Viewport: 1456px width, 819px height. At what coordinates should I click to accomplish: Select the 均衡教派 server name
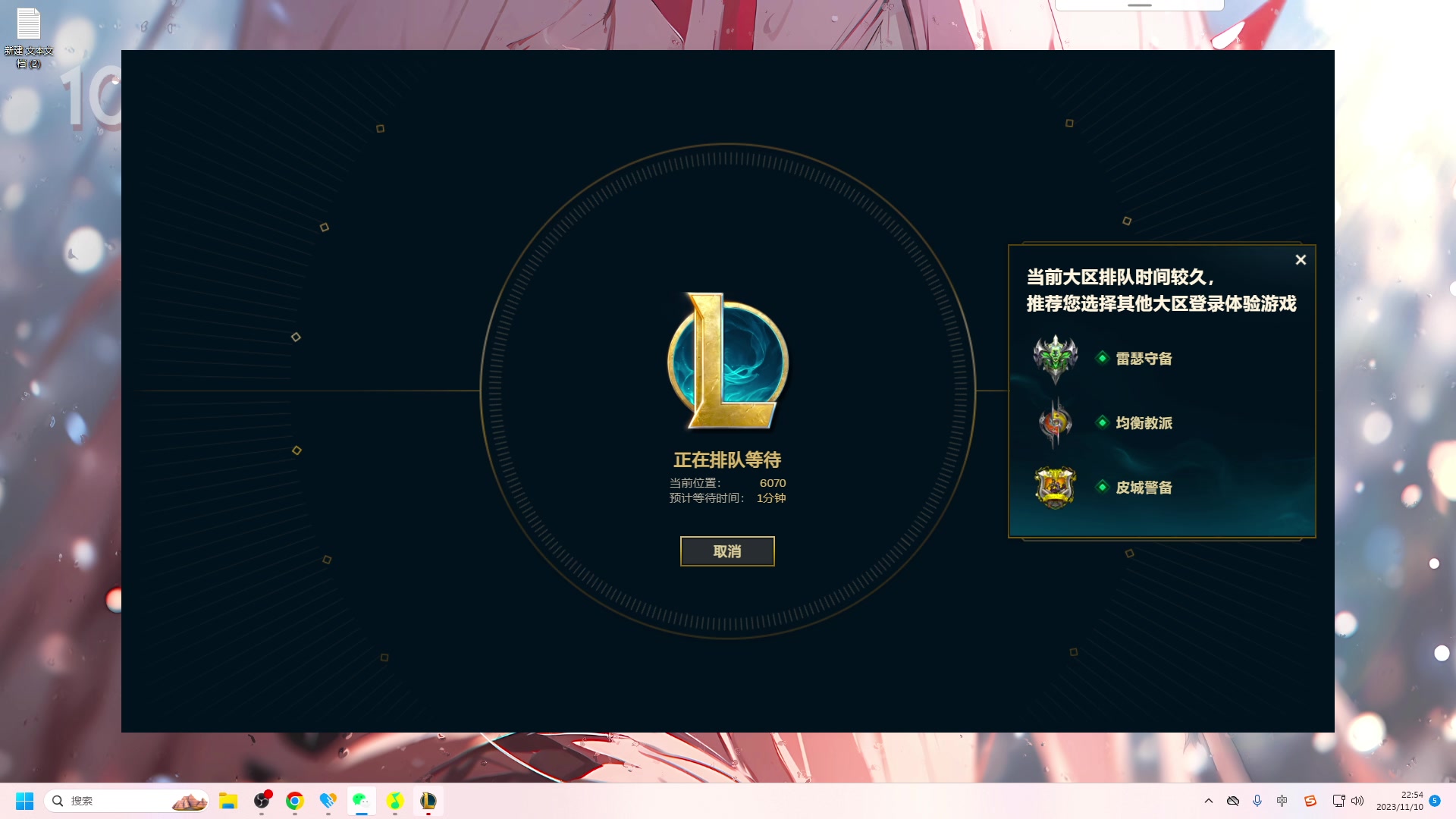pyautogui.click(x=1144, y=423)
